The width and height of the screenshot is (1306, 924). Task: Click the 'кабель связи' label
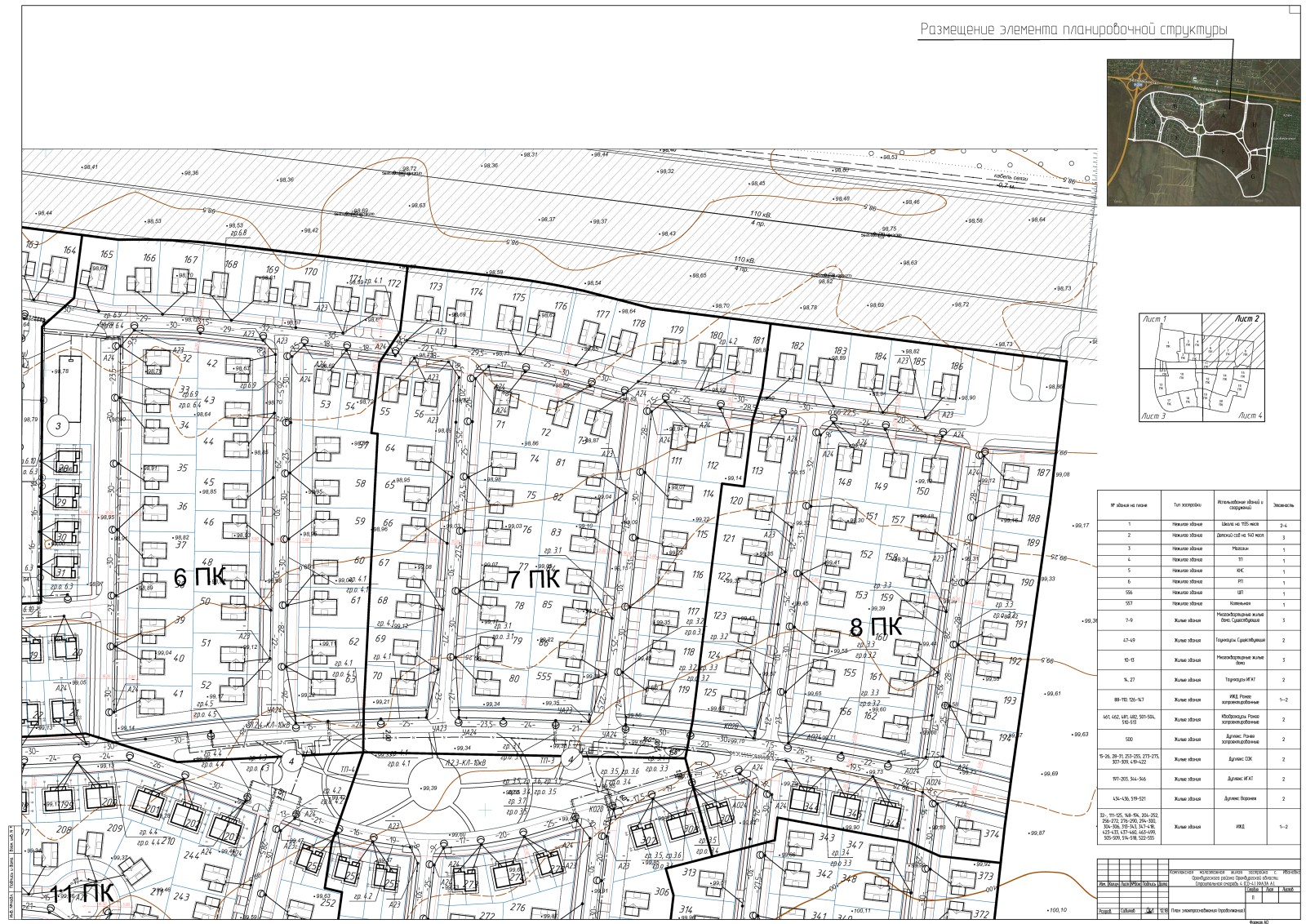point(1010,177)
